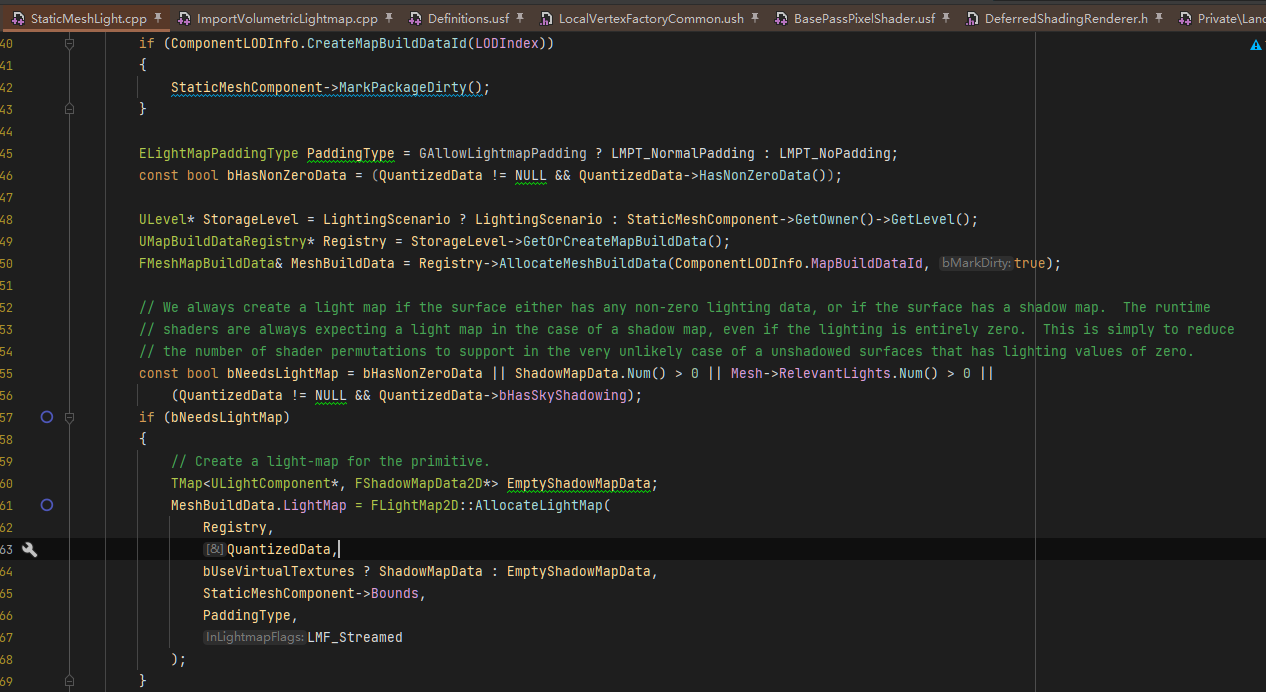Open the BasePassPixelShader.usf tab
The height and width of the screenshot is (692, 1266).
click(864, 18)
